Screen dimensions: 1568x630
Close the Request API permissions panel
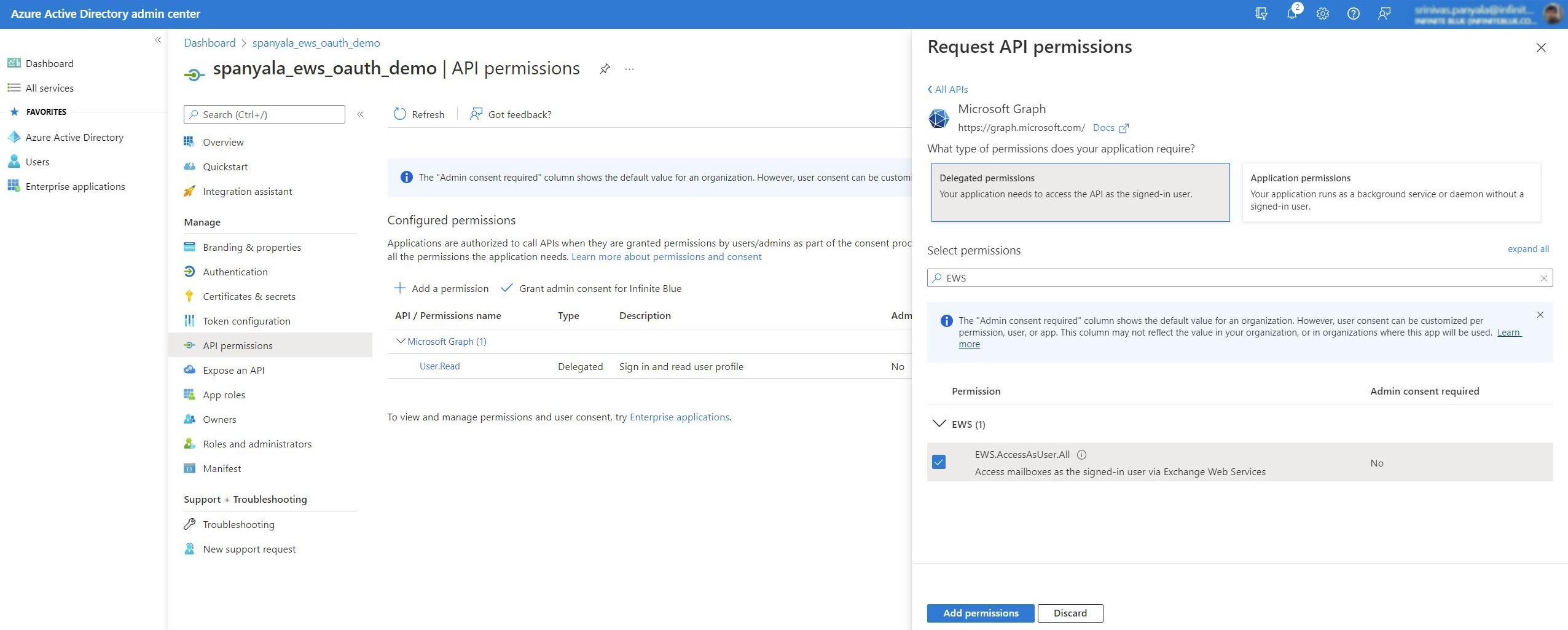point(1541,47)
